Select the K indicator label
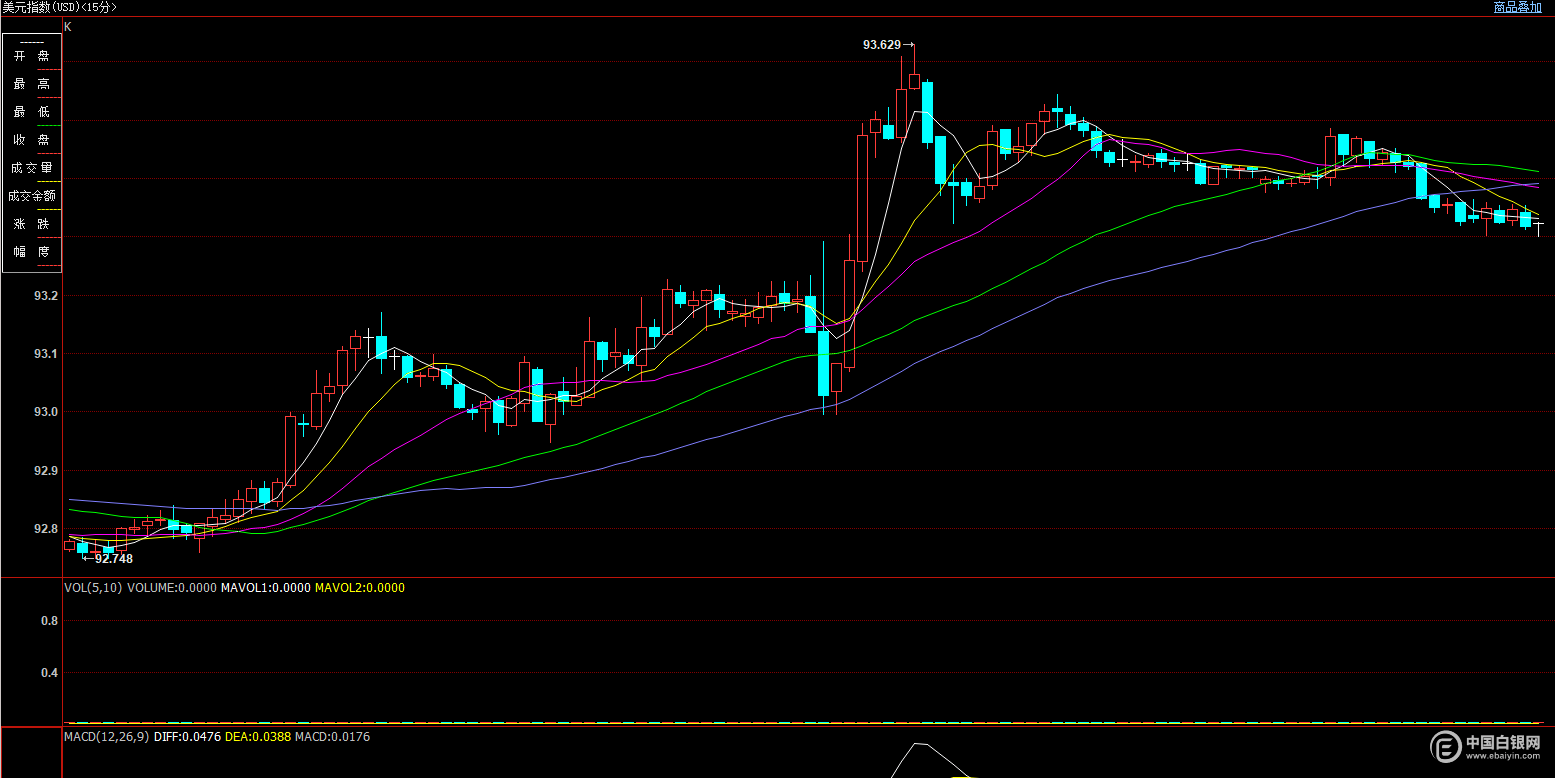The image size is (1555, 778). click(68, 27)
